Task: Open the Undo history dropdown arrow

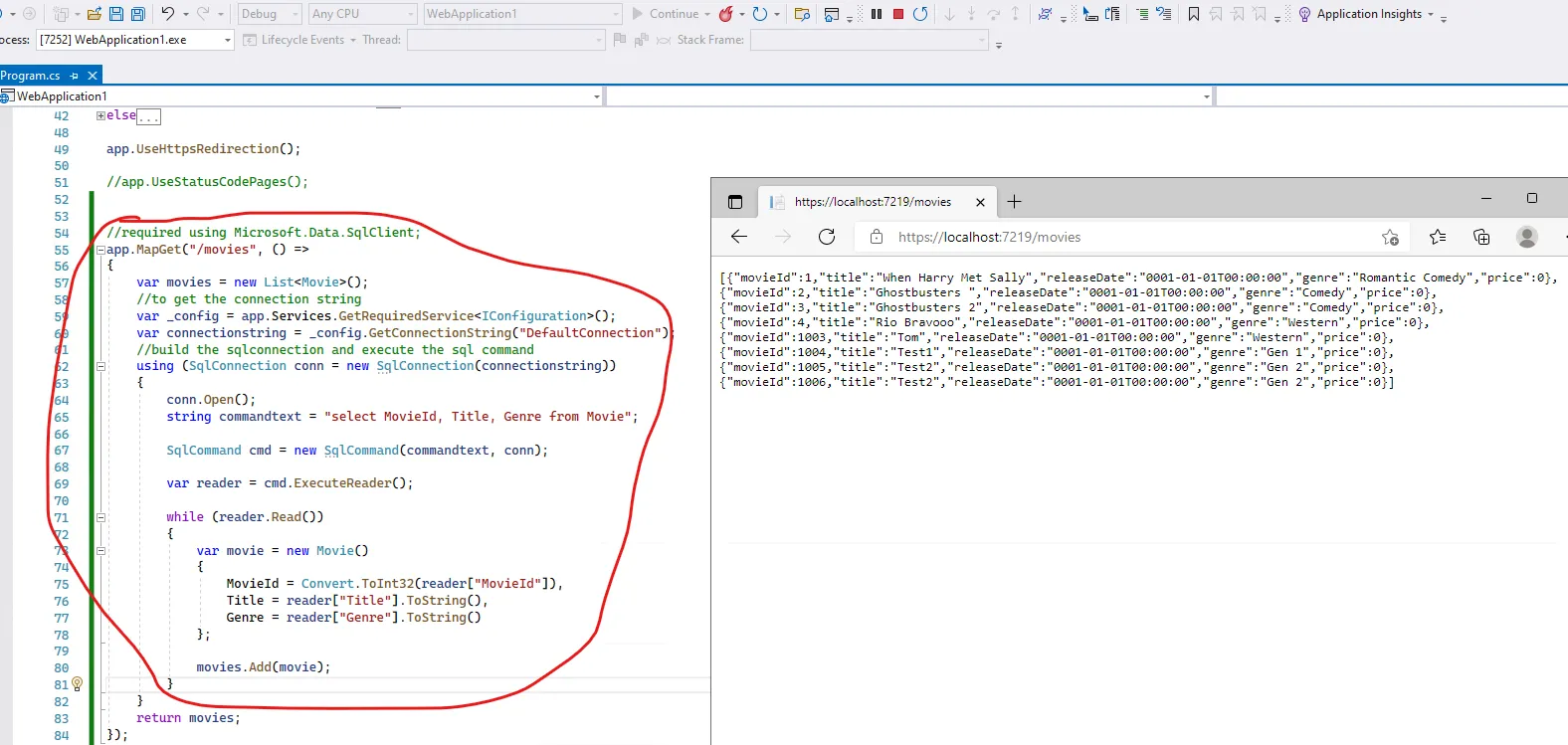Action: pos(186,14)
